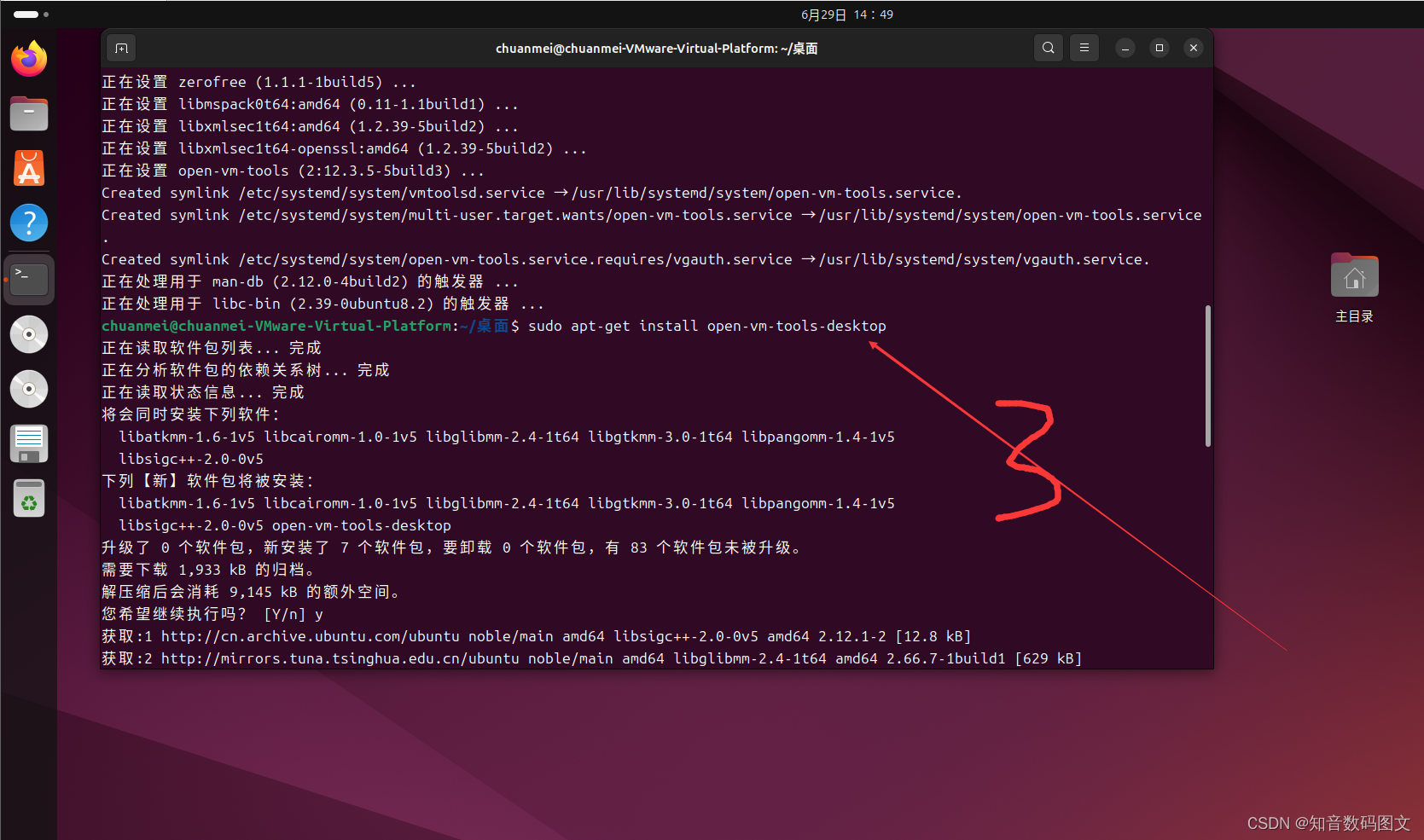Open the floppy drive icon in dock
This screenshot has height=840, width=1424.
point(29,443)
